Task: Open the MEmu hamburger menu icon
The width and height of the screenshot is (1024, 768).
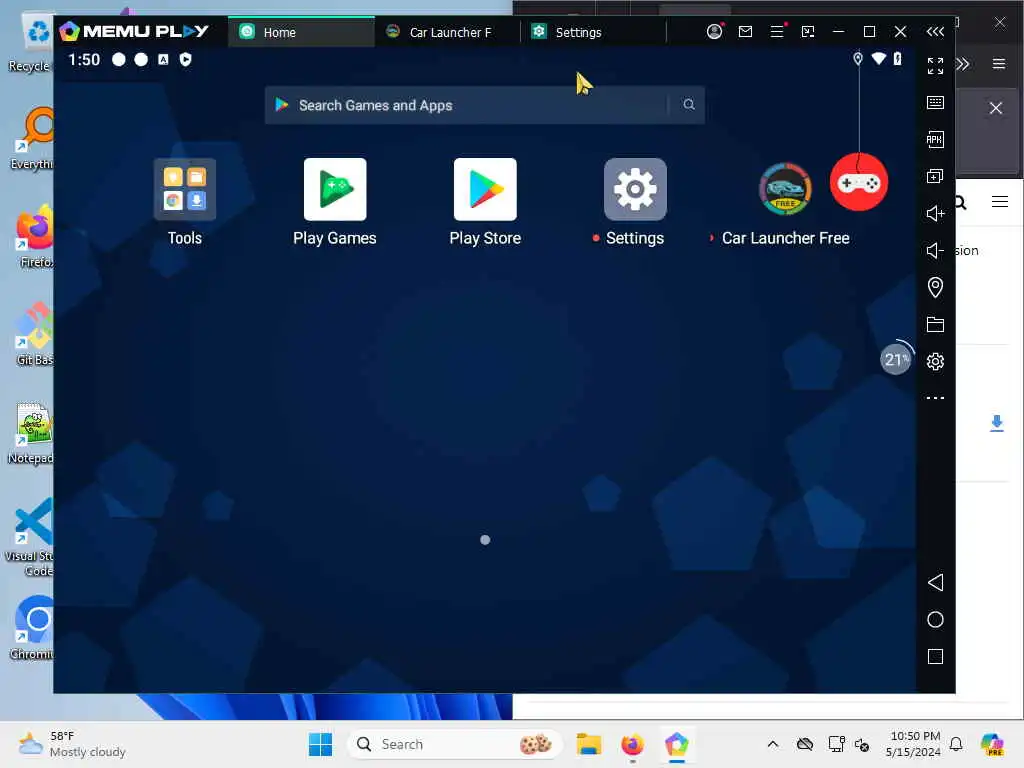Action: (x=777, y=31)
